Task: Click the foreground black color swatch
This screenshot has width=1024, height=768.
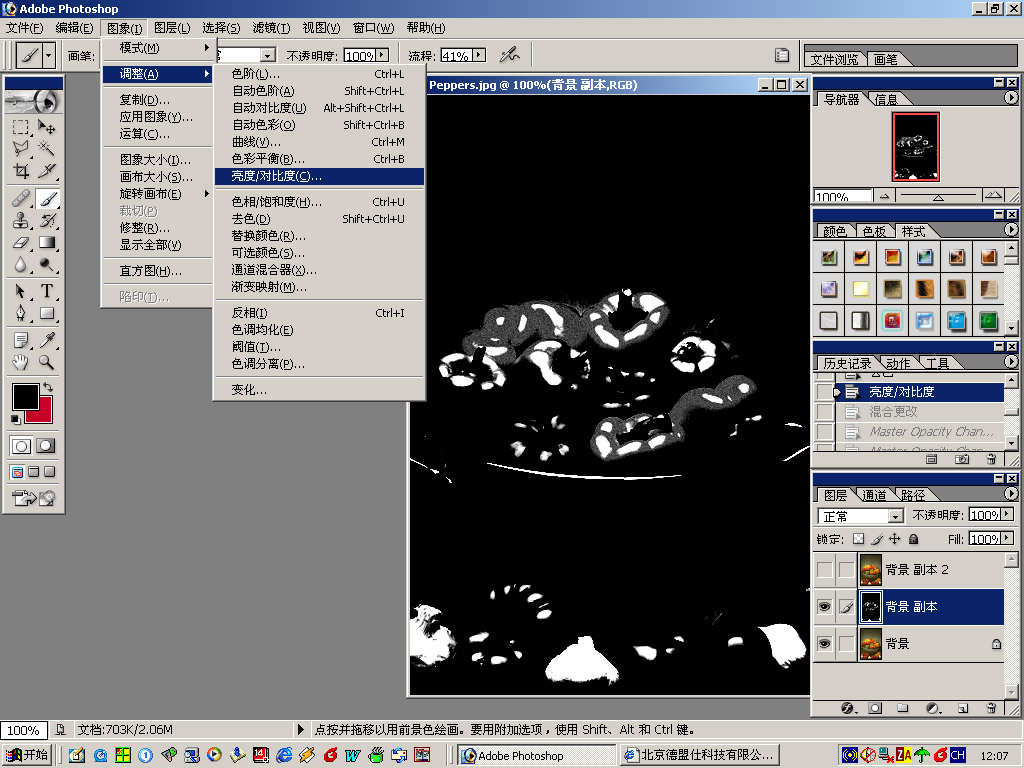Action: [25, 396]
